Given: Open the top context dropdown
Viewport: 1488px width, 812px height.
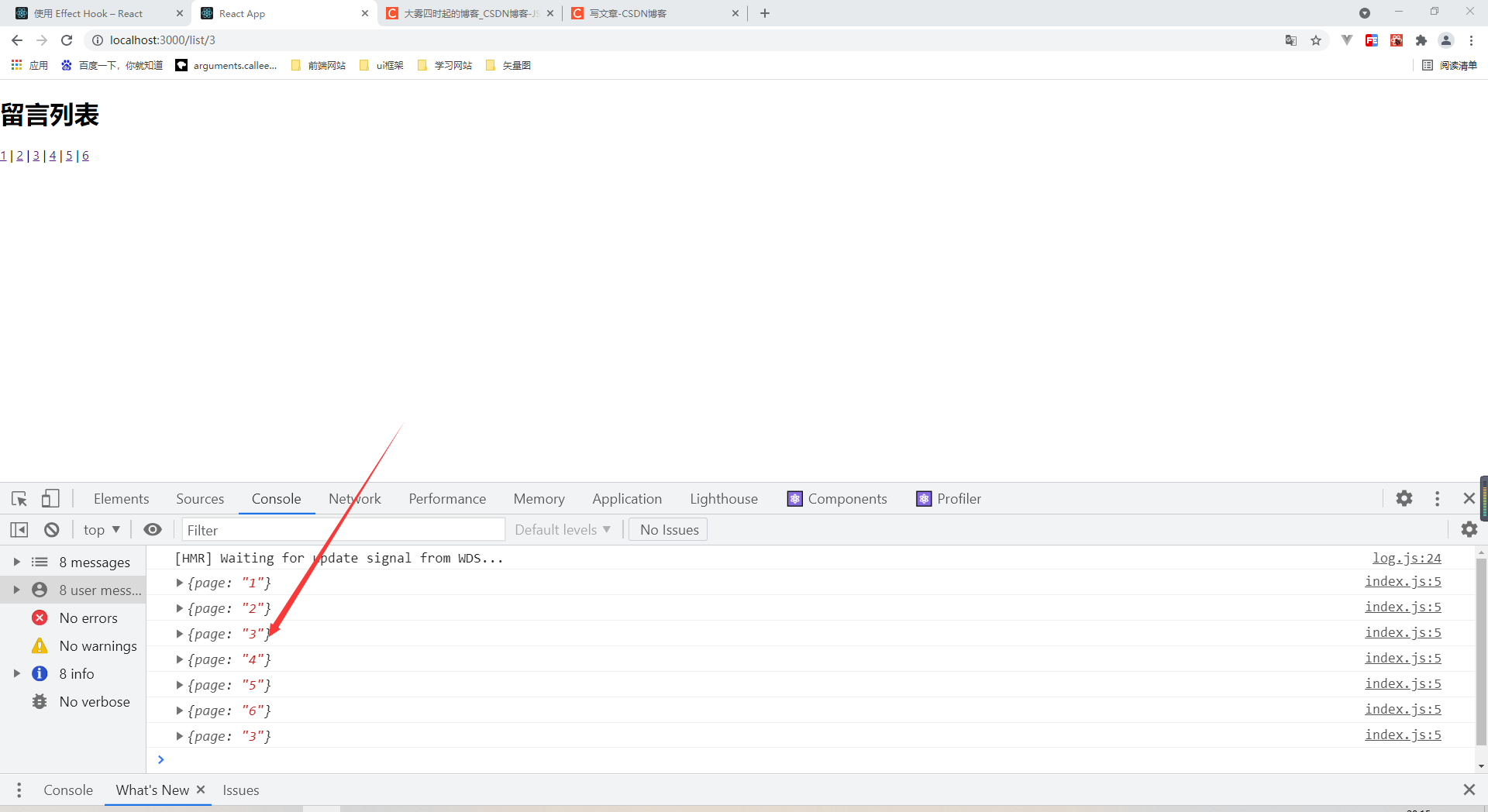Looking at the screenshot, I should (x=102, y=530).
